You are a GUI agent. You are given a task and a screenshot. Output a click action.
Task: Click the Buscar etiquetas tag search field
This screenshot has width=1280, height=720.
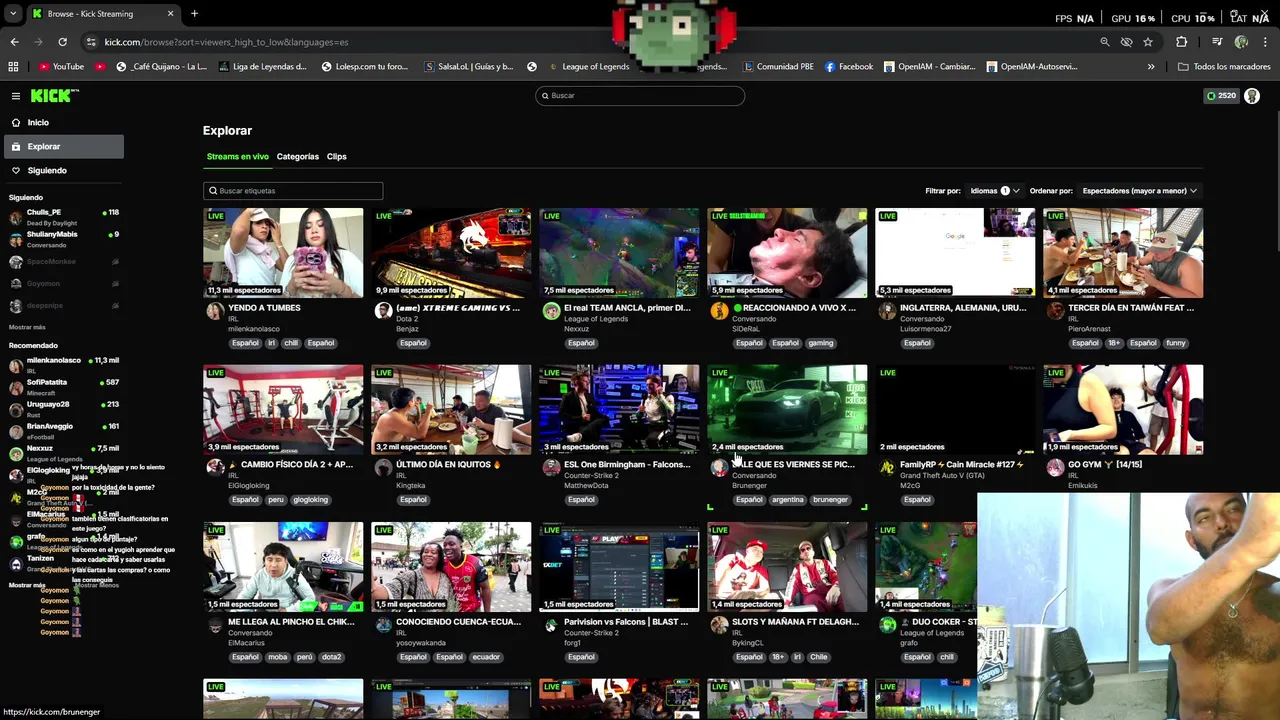pyautogui.click(x=293, y=191)
